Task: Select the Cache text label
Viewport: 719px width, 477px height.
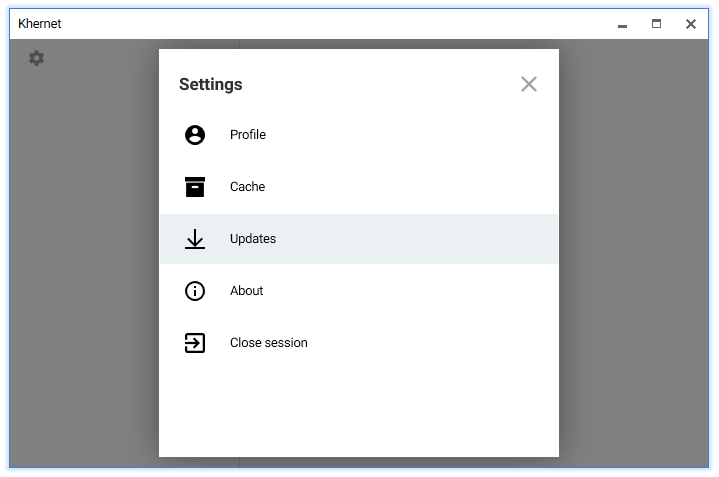Action: [x=247, y=187]
